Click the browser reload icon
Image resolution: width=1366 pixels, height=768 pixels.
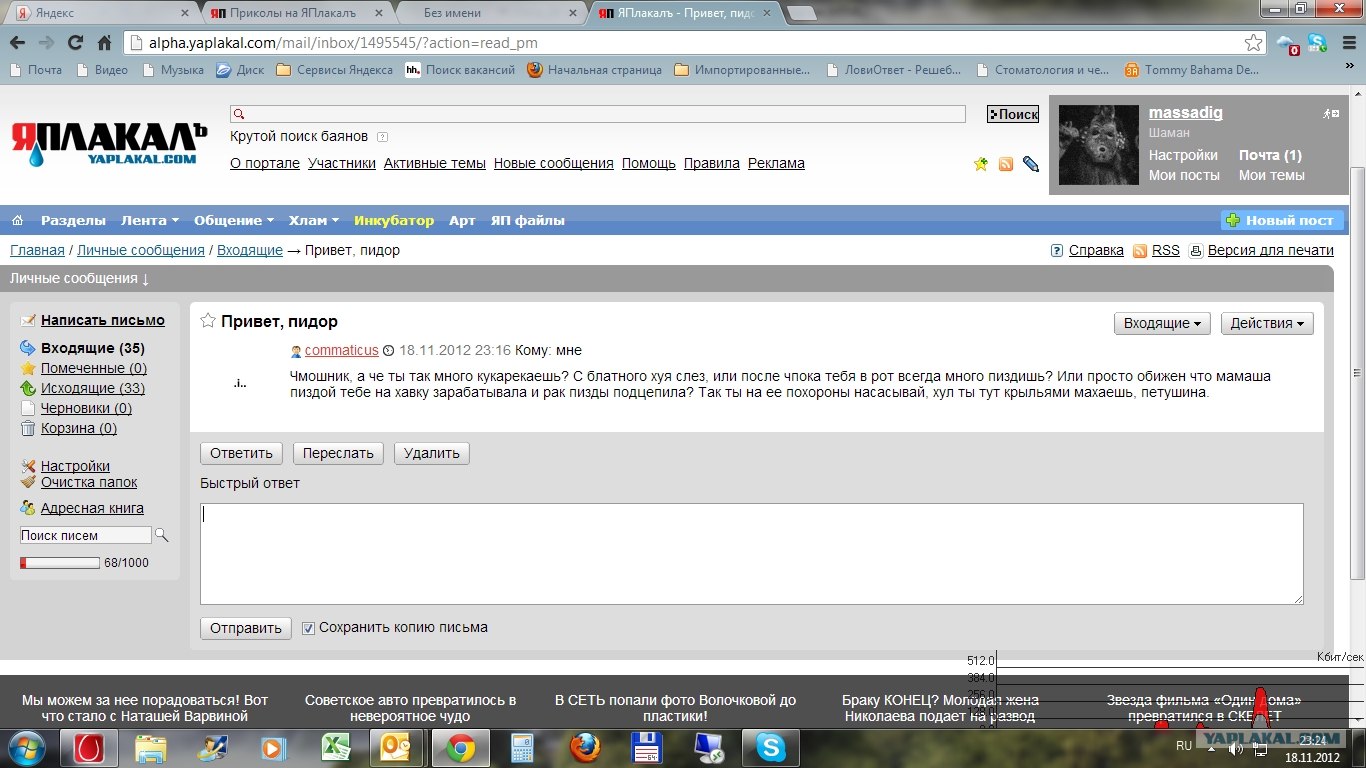(x=75, y=43)
